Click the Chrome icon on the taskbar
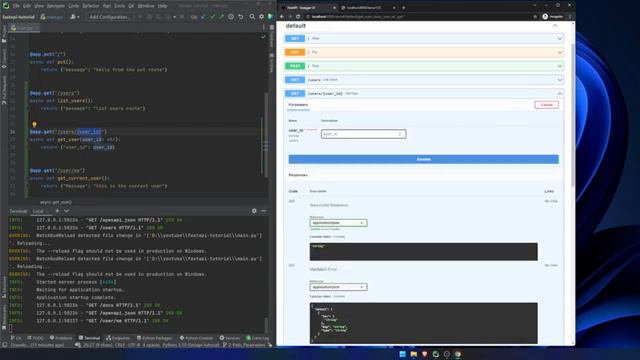 [458, 354]
